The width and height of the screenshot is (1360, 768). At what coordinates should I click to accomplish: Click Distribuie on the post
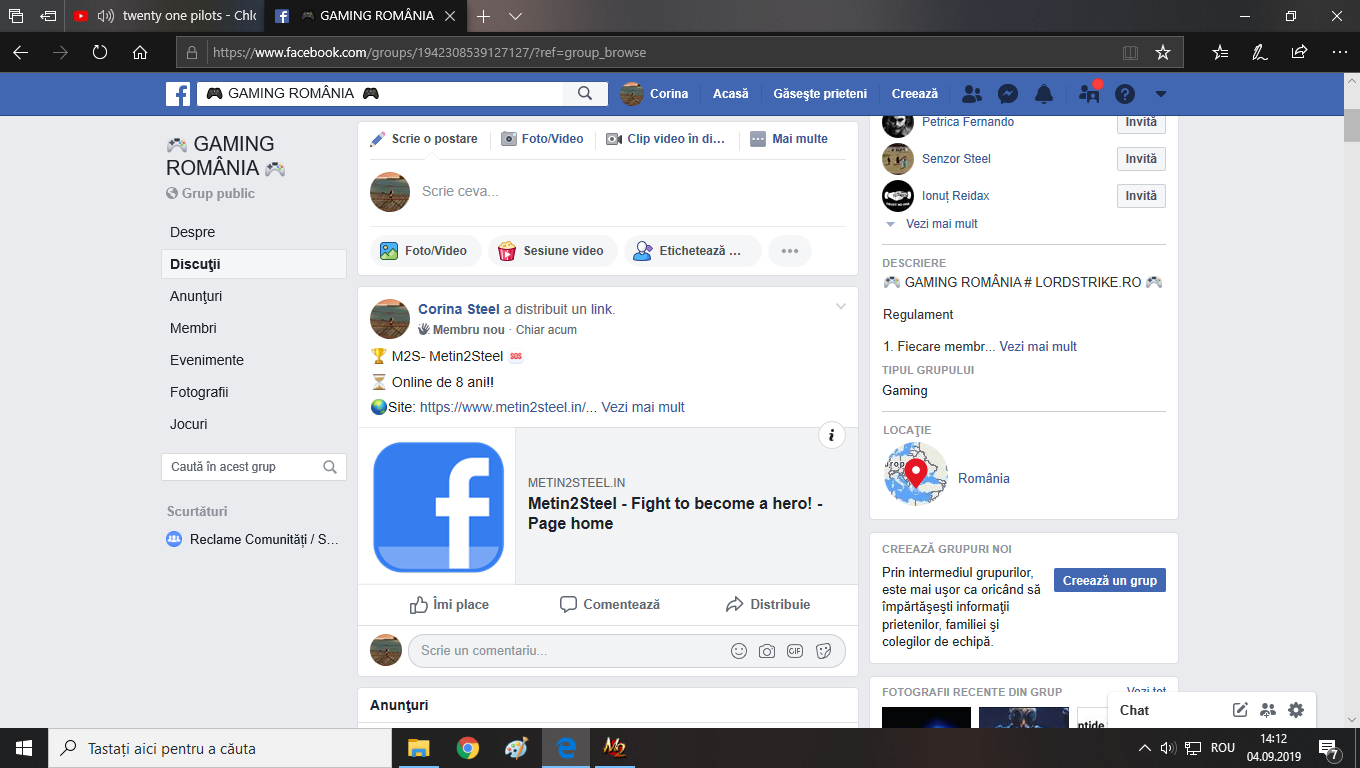click(768, 604)
